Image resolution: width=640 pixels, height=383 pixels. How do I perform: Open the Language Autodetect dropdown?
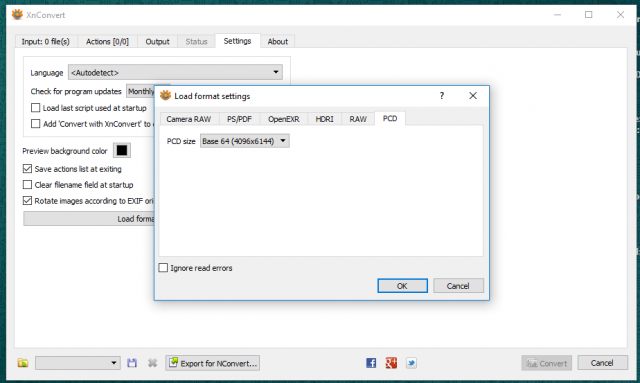click(x=175, y=72)
